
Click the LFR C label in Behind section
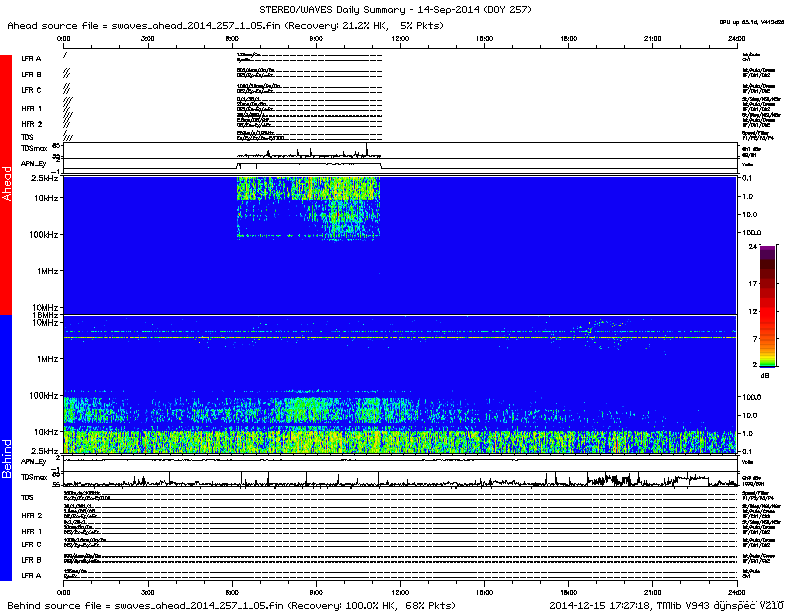pyautogui.click(x=31, y=544)
